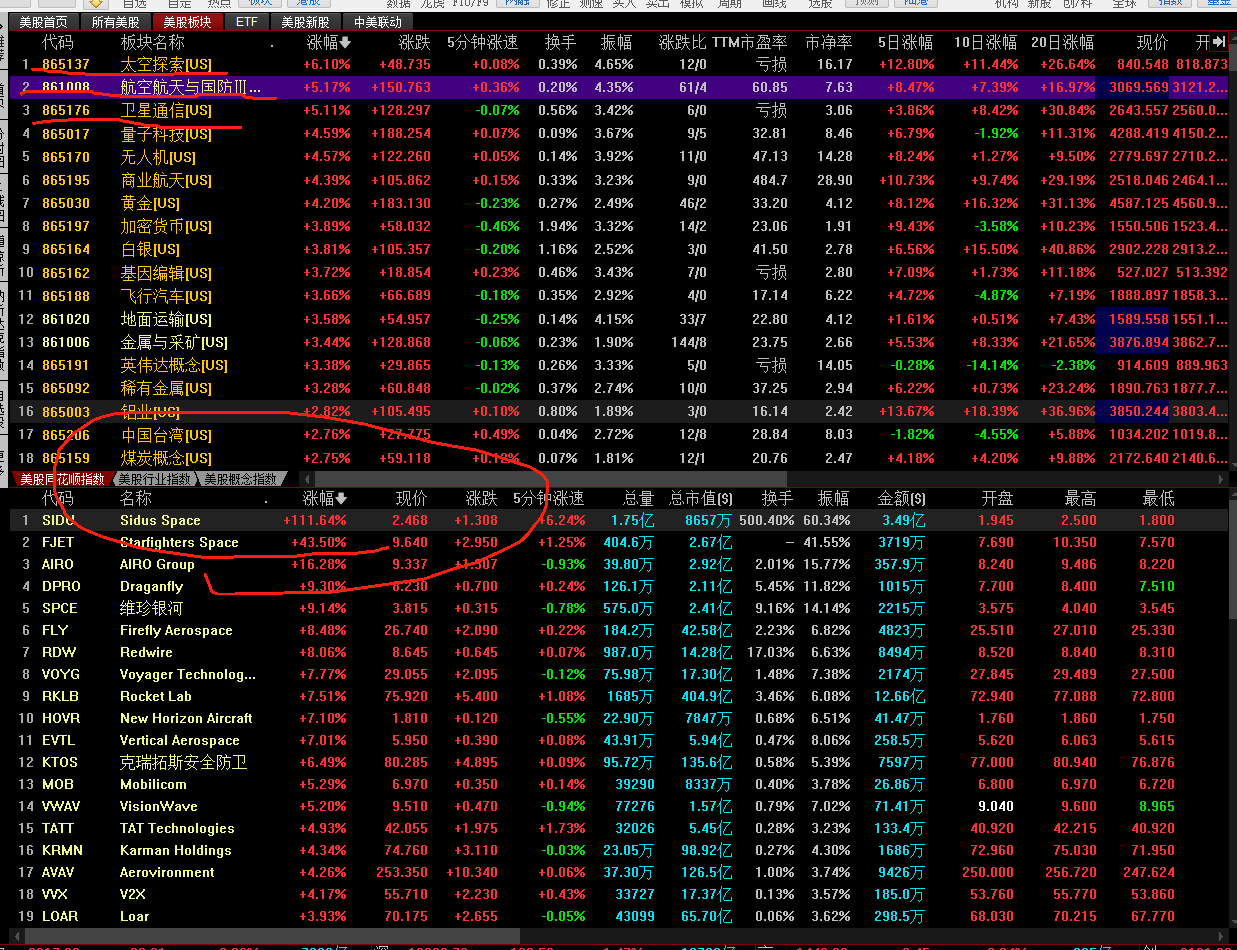Select the Starfighters Space stock row
The image size is (1237, 950).
point(618,542)
